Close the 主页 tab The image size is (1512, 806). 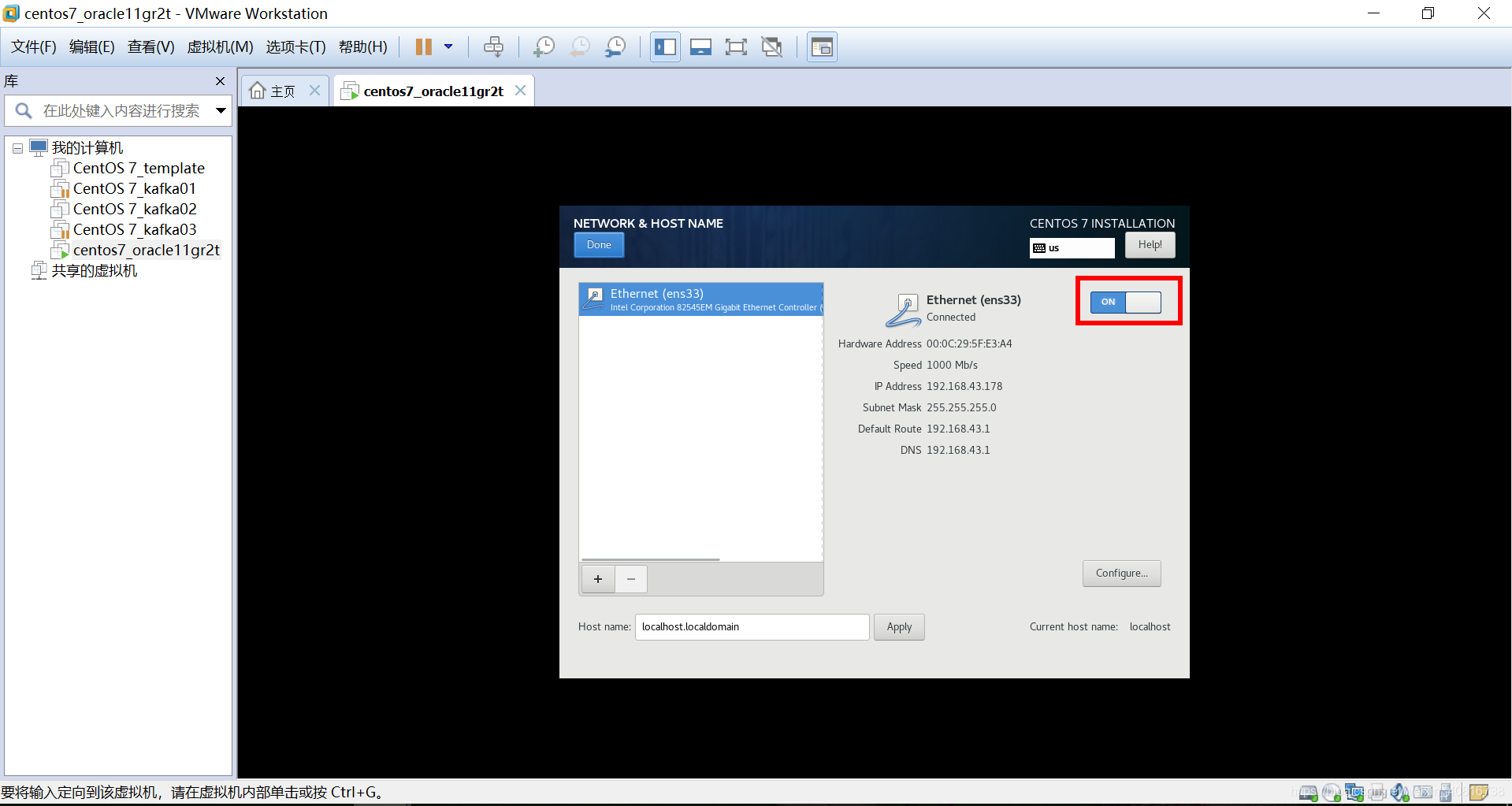(314, 91)
